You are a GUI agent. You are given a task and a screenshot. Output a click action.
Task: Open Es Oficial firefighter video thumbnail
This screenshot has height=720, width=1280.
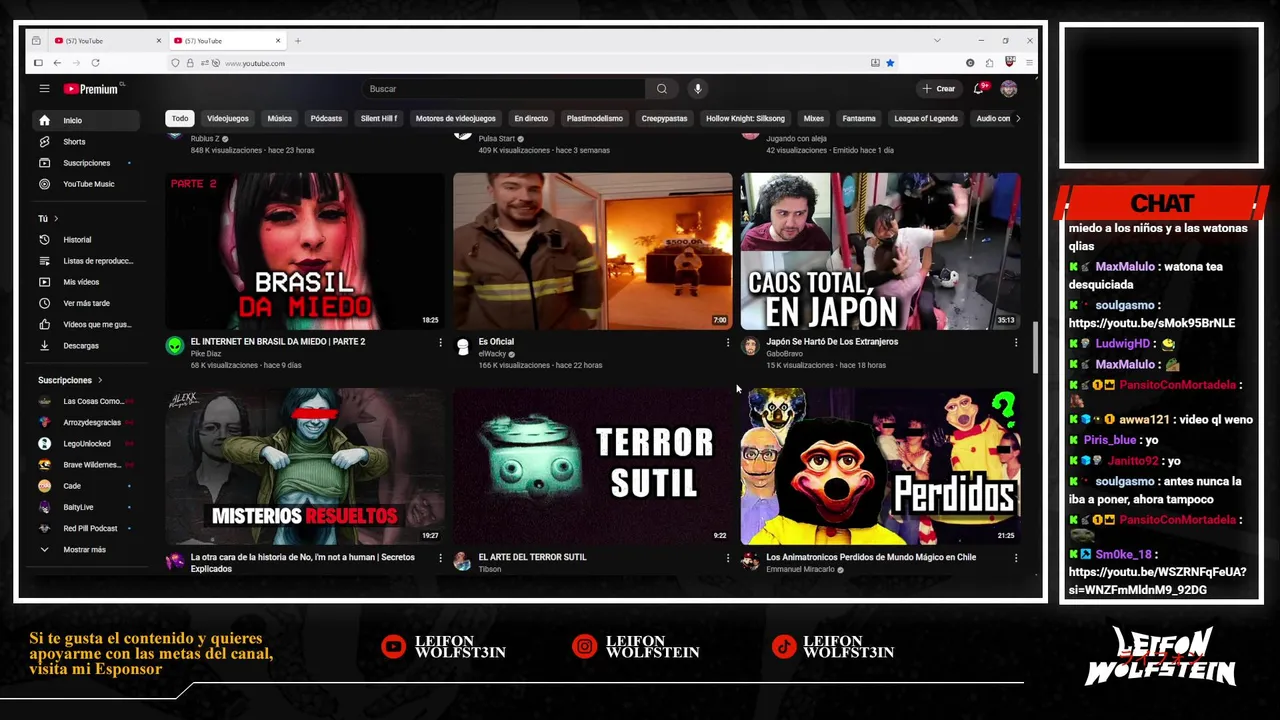point(593,251)
